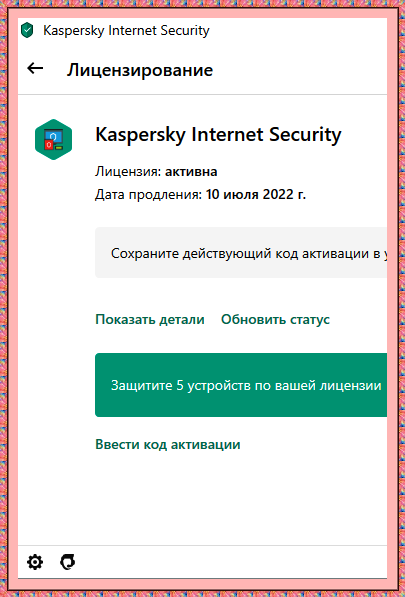Go back using the left arrow

35,69
